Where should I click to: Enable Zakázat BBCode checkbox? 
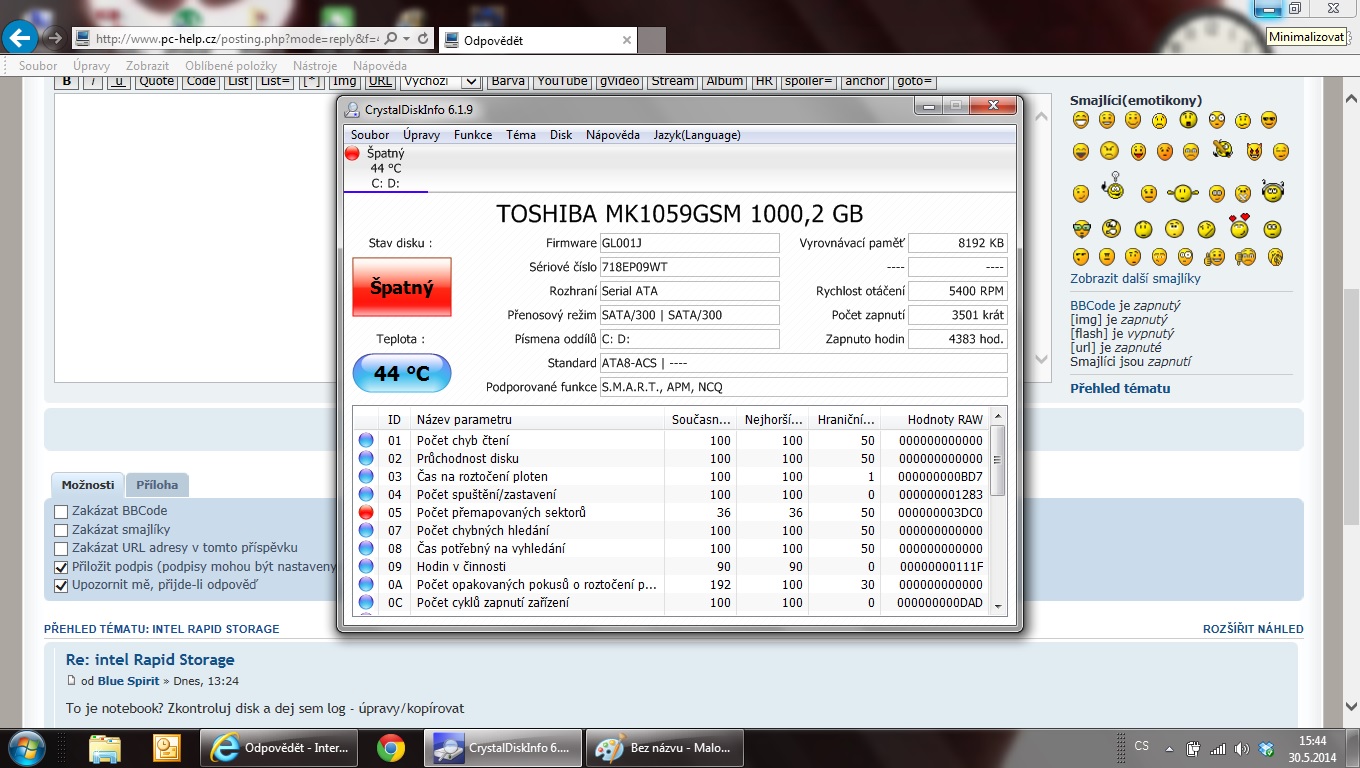pos(61,512)
